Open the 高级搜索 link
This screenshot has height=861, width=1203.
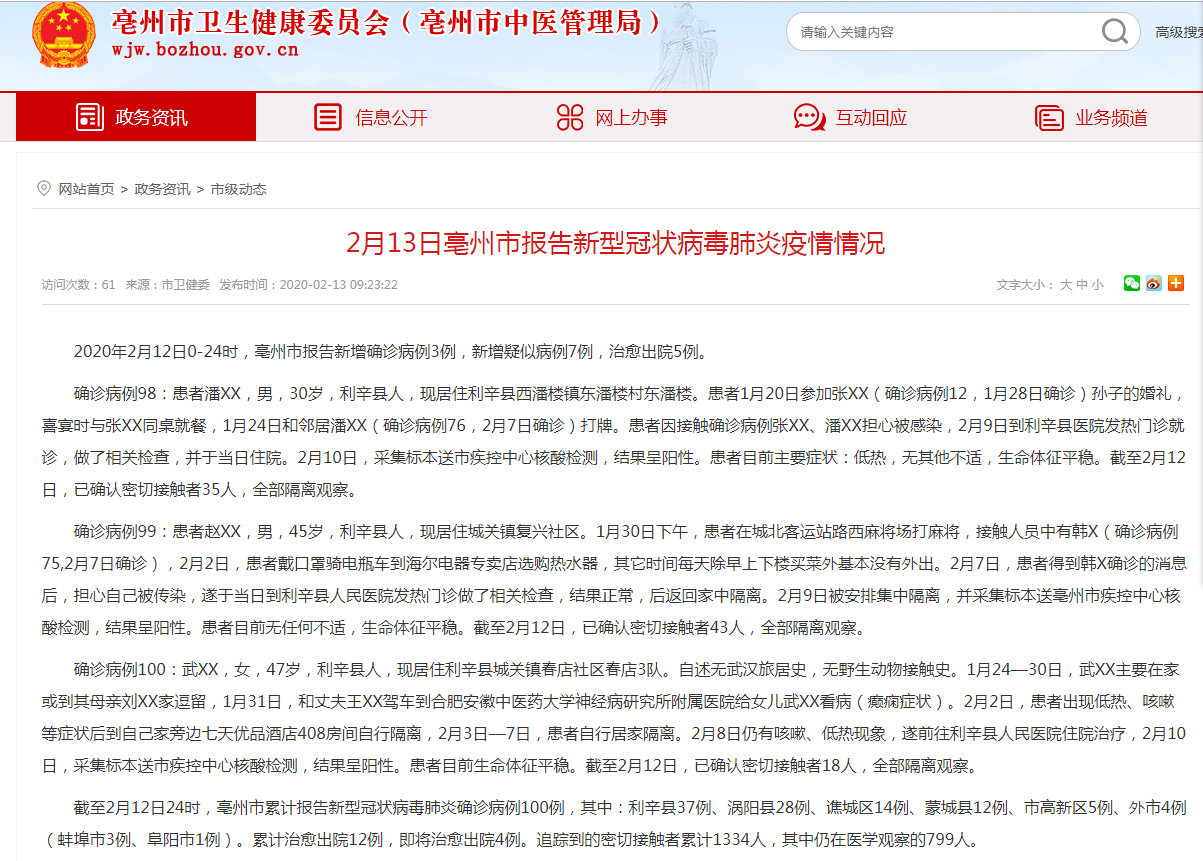[x=1179, y=32]
